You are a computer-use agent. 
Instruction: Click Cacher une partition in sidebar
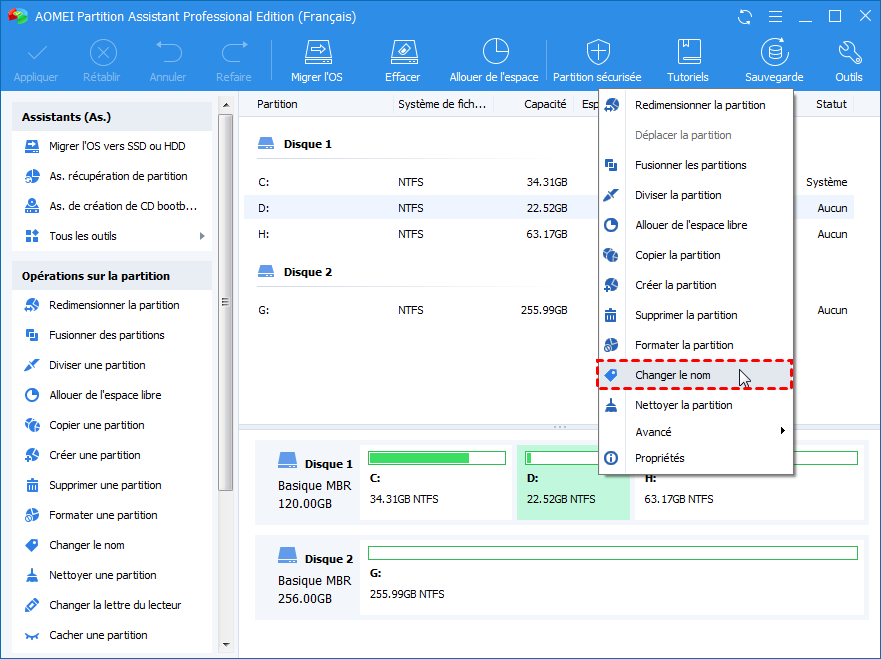pyautogui.click(x=98, y=635)
